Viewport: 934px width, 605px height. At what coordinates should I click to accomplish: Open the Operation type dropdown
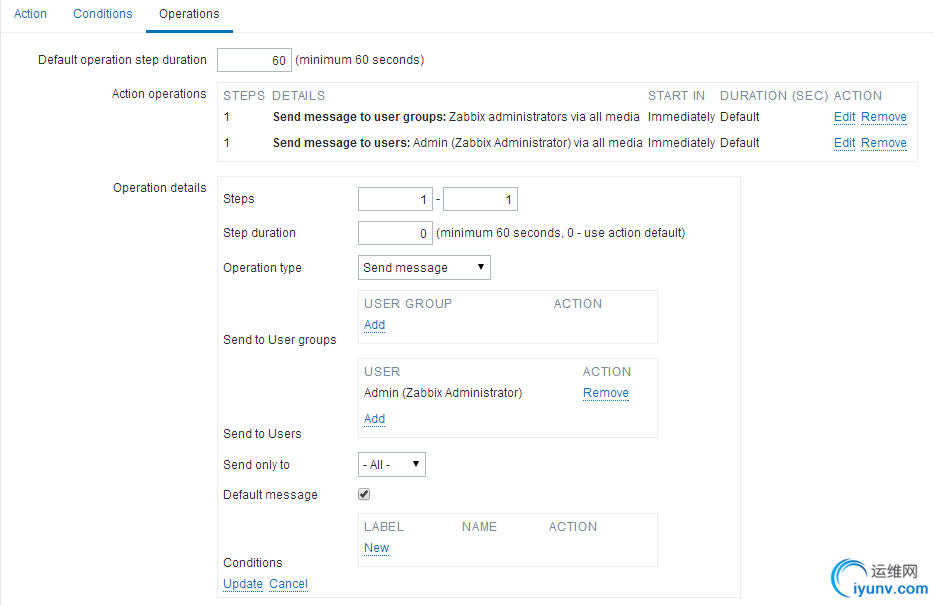424,268
